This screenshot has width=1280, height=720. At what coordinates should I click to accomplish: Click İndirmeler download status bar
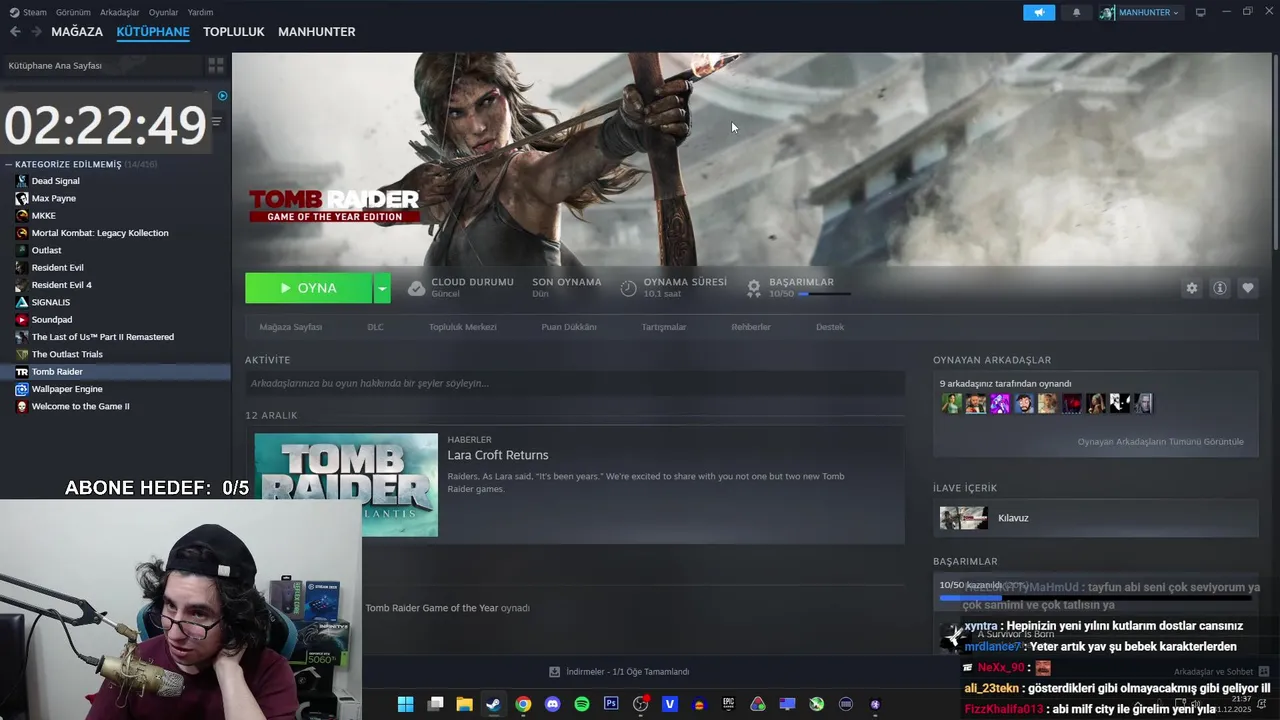[x=619, y=672]
